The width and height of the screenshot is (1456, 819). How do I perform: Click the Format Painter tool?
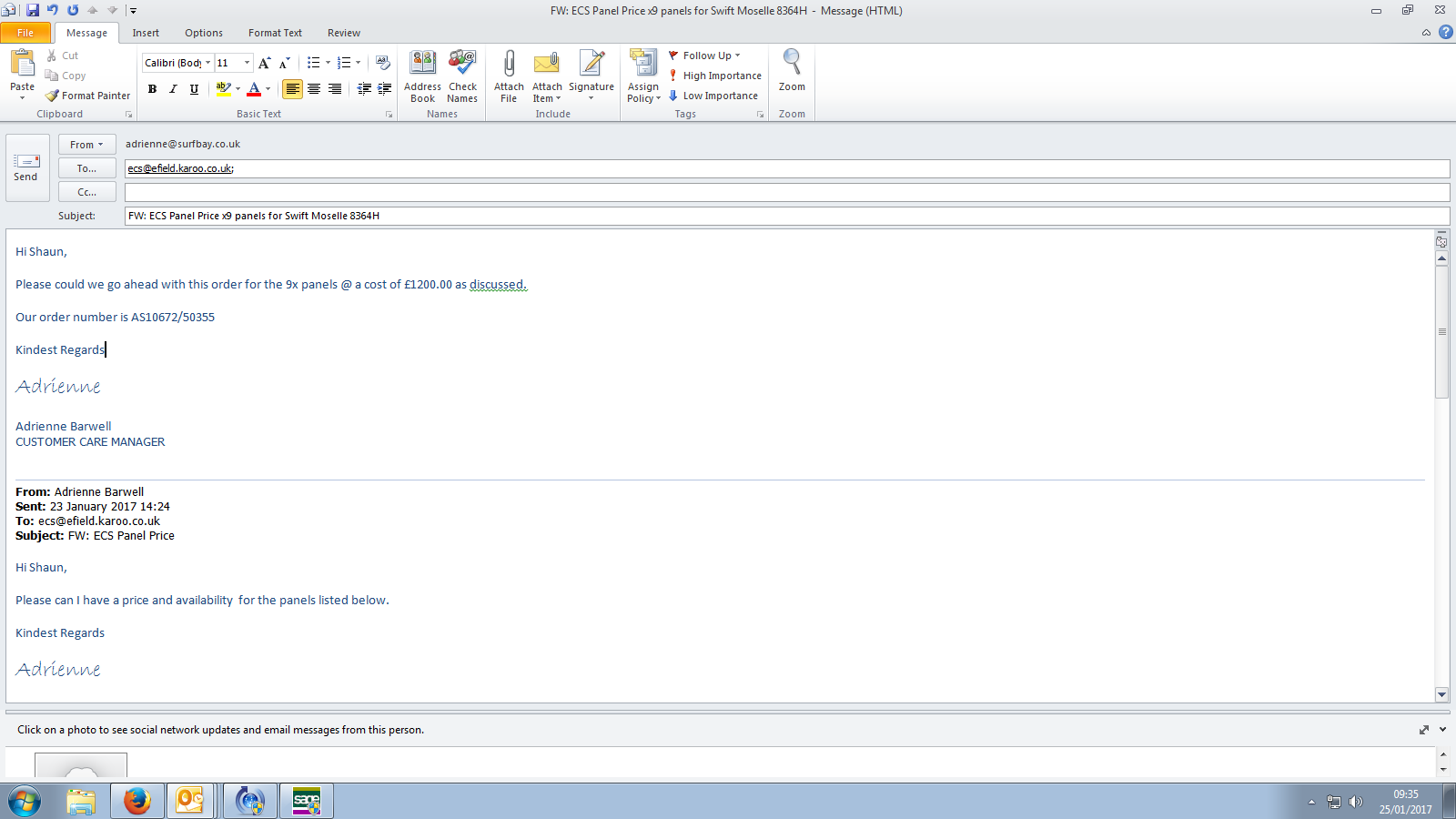[x=88, y=96]
